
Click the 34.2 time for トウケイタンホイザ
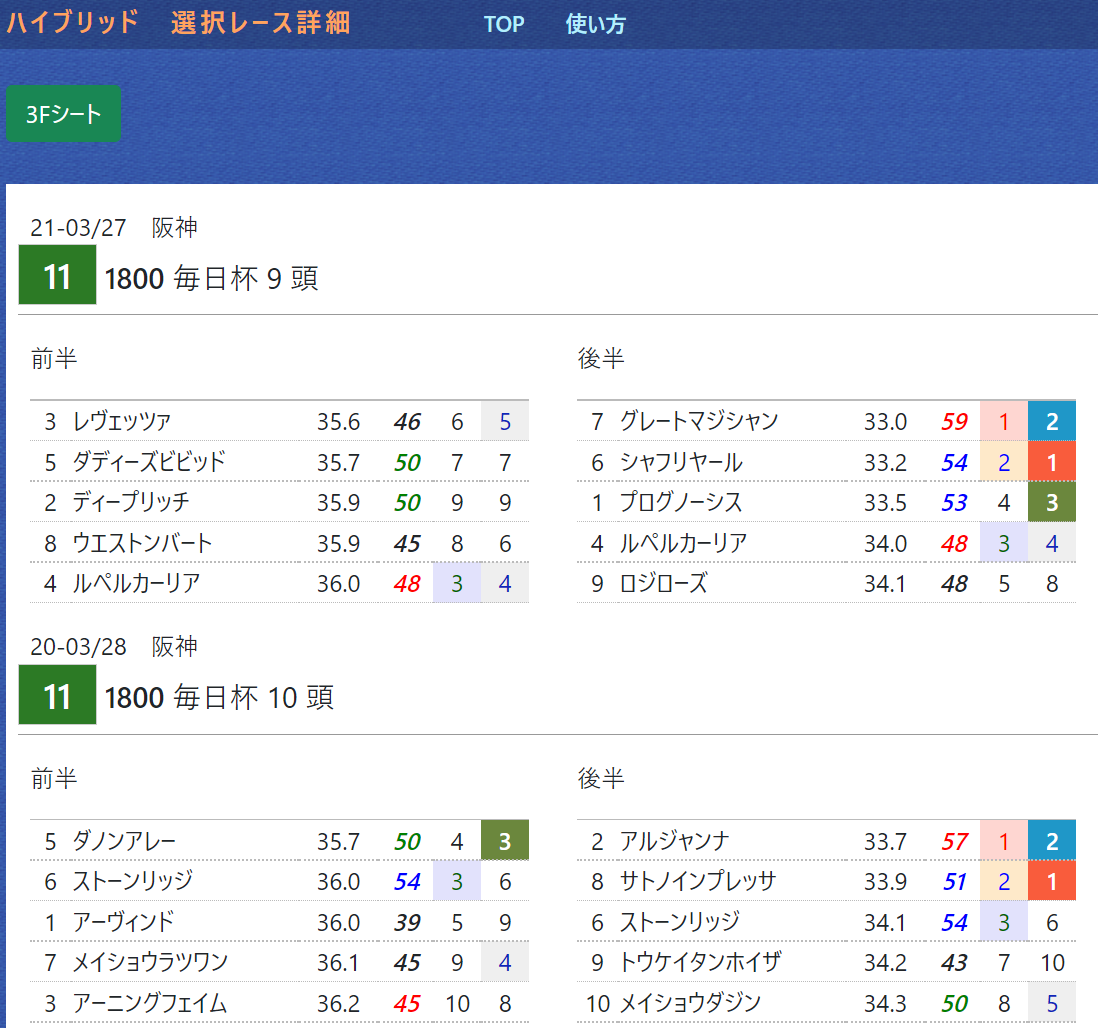[x=885, y=962]
